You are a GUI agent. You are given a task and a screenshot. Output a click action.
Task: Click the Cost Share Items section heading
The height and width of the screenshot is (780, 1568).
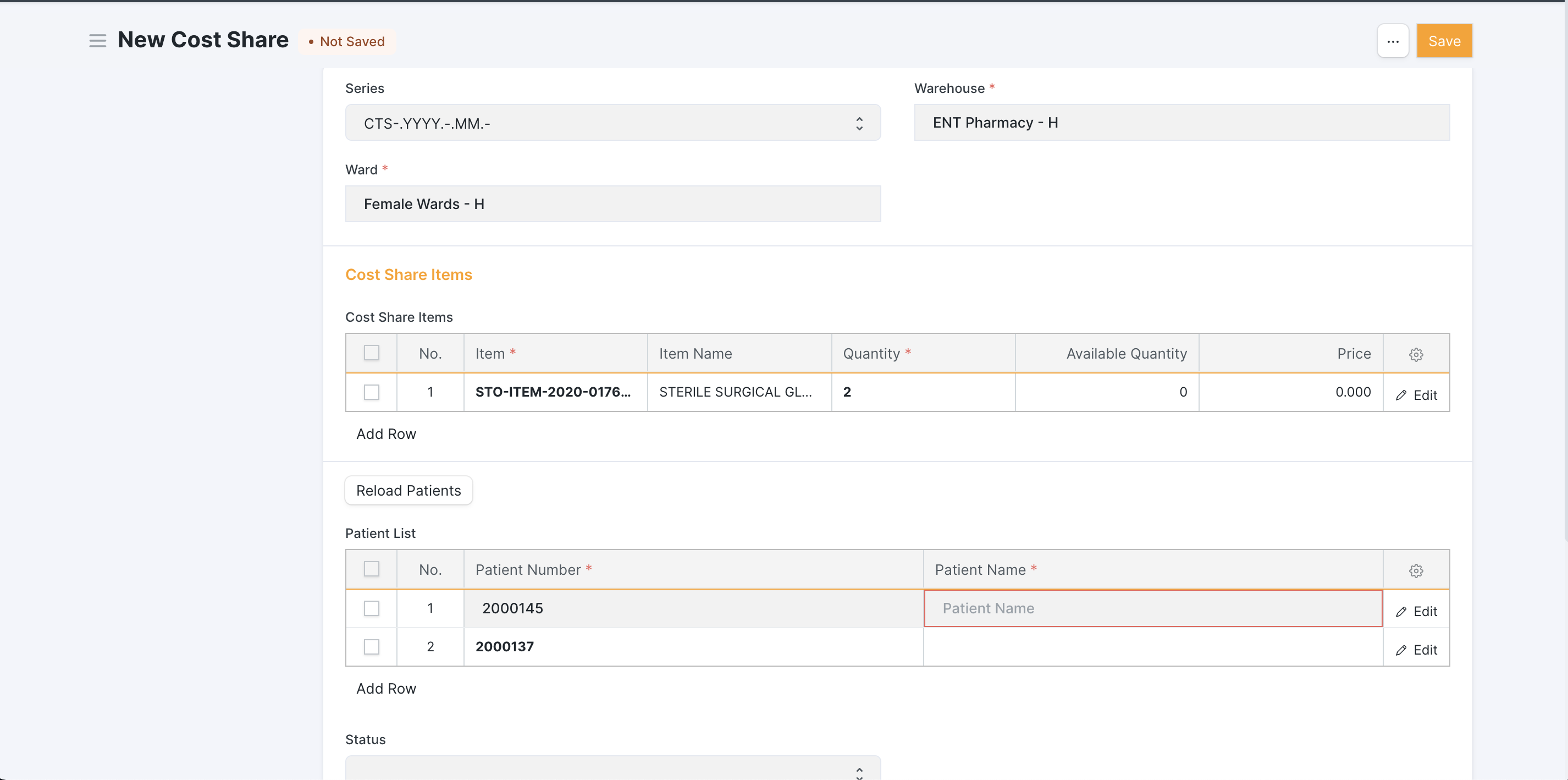[x=408, y=274]
